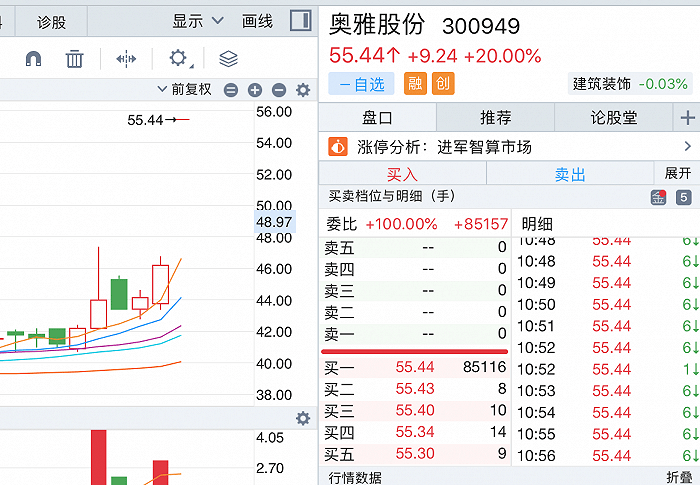Image resolution: width=700 pixels, height=485 pixels.
Task: Click the 48.97 price axis marker
Action: (275, 222)
